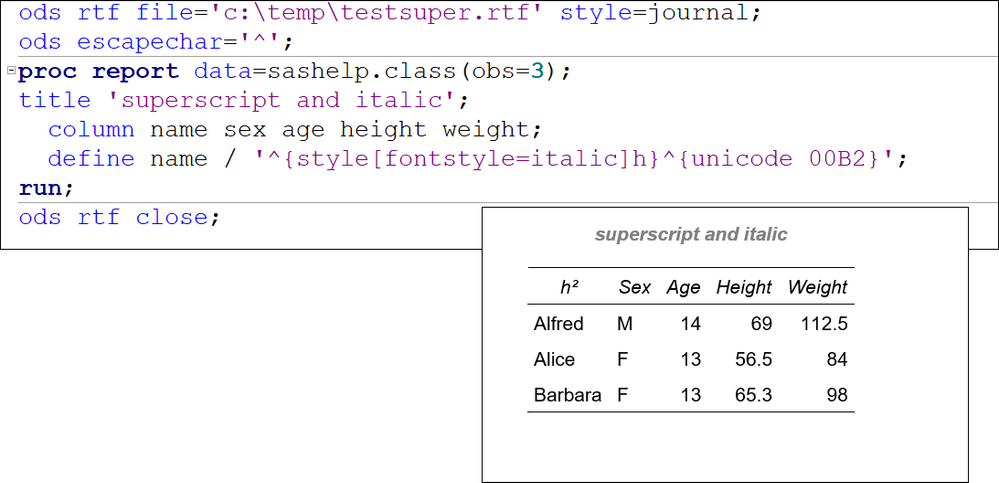Click the Height column header

tap(743, 287)
